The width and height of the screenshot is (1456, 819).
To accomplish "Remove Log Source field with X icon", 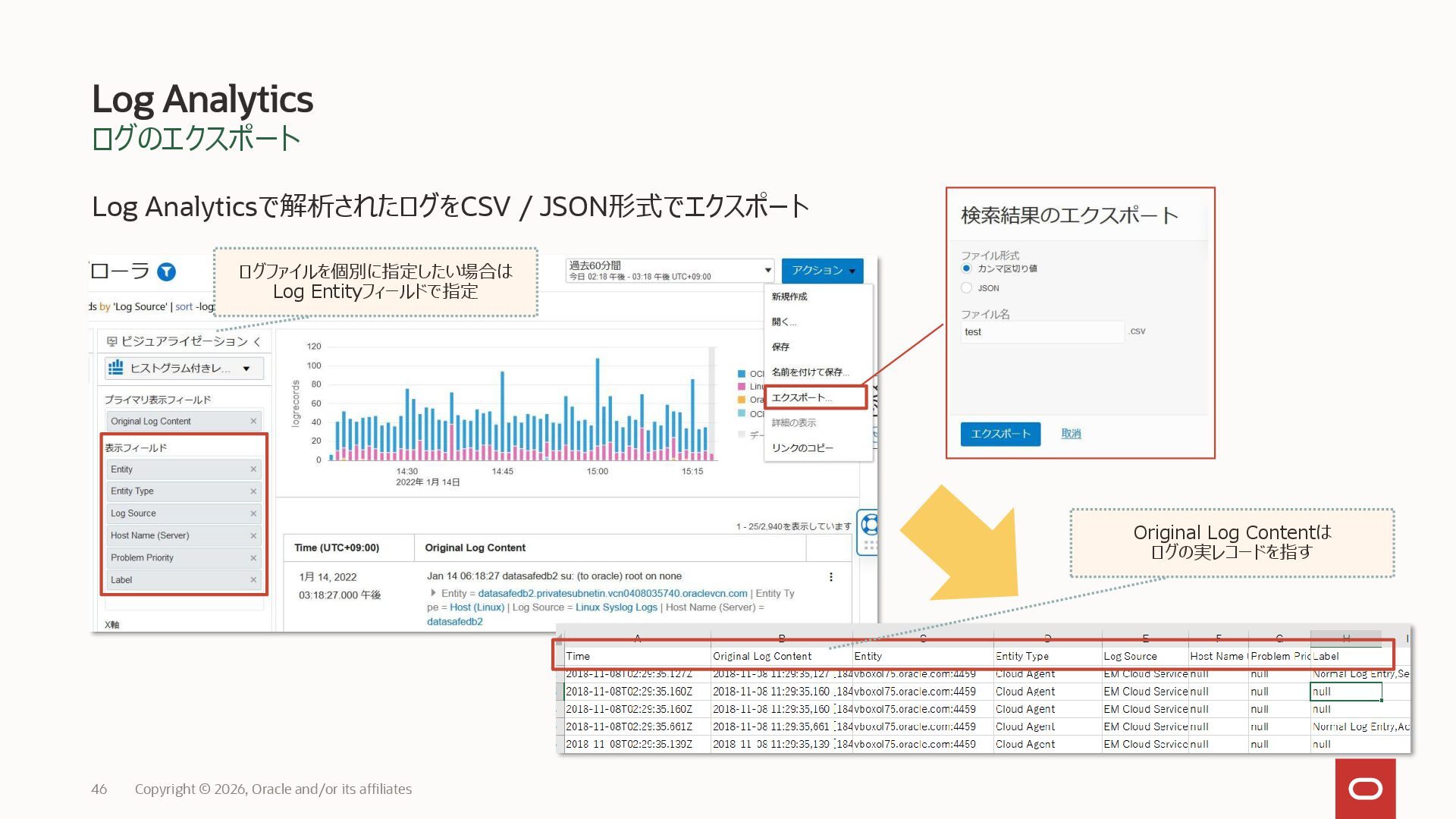I will click(x=253, y=513).
